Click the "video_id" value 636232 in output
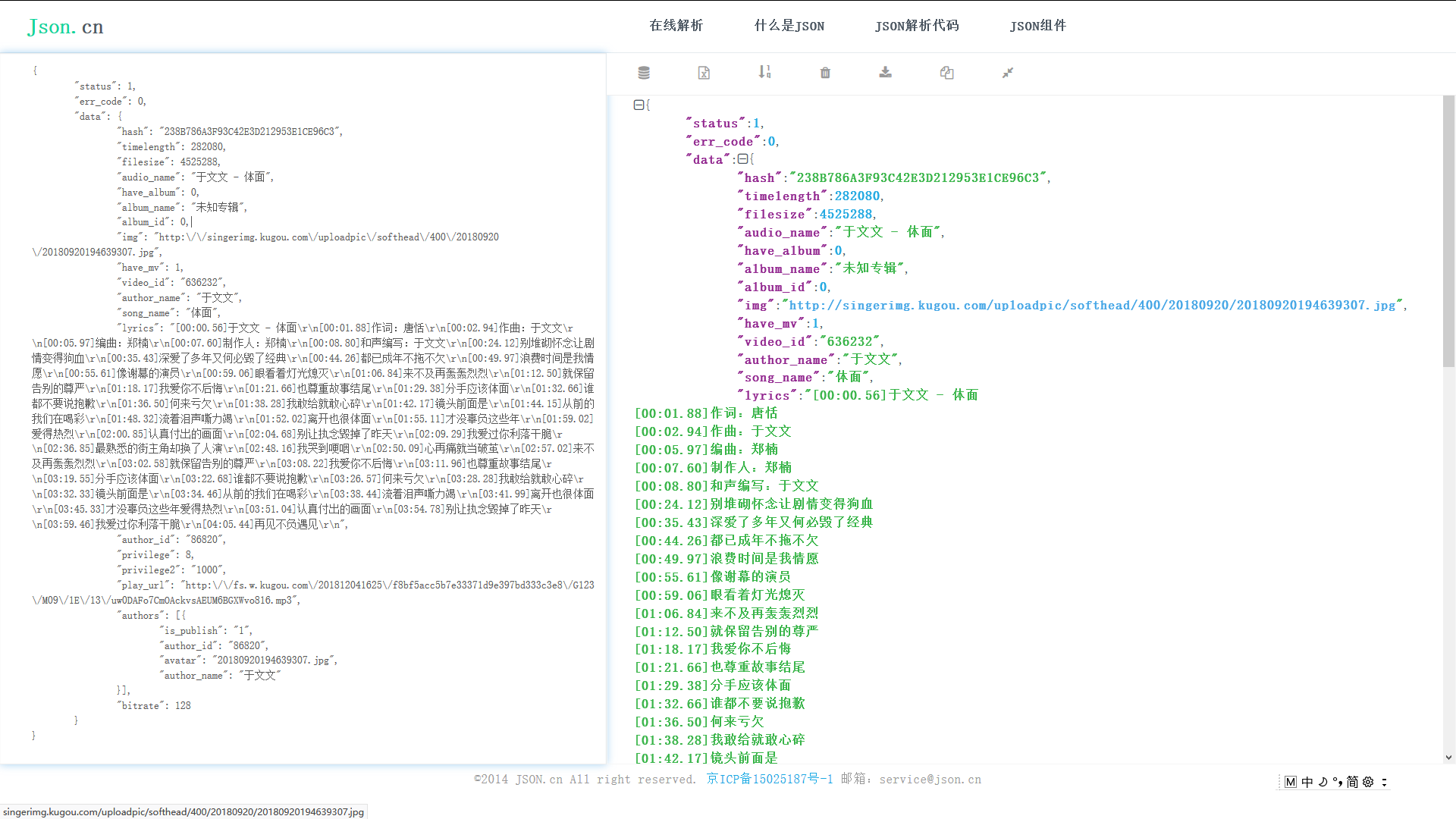 click(x=849, y=341)
